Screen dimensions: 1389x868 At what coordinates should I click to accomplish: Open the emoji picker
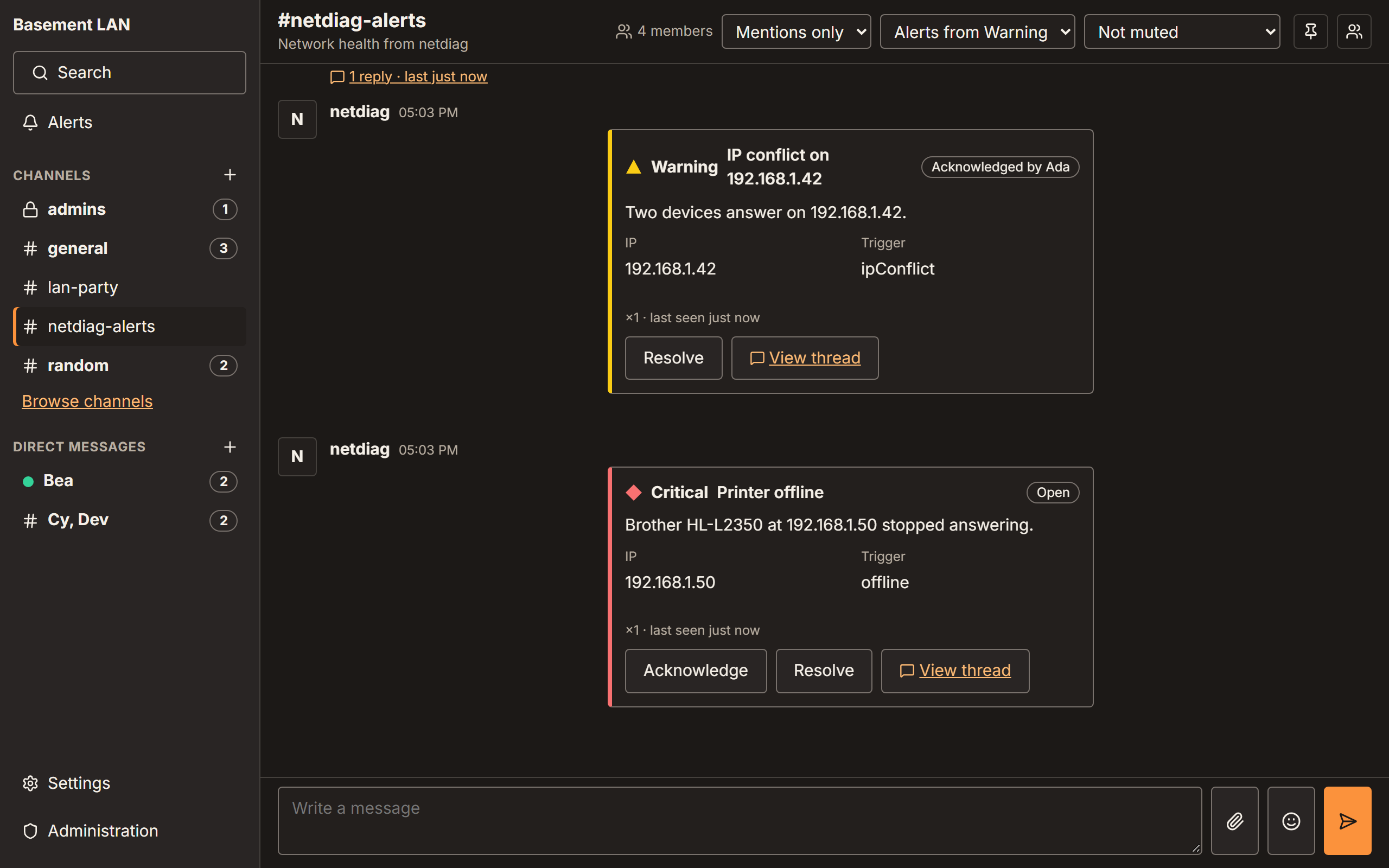pos(1291,821)
